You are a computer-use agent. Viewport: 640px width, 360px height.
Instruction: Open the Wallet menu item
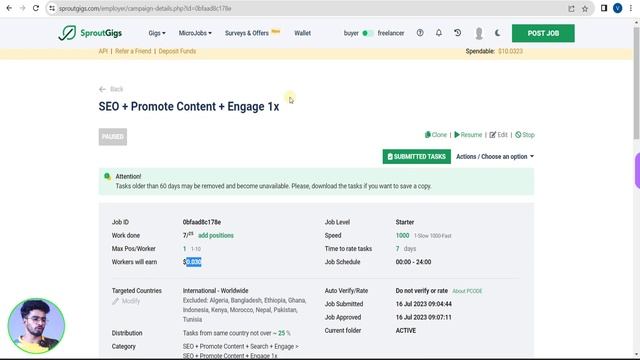[x=302, y=33]
